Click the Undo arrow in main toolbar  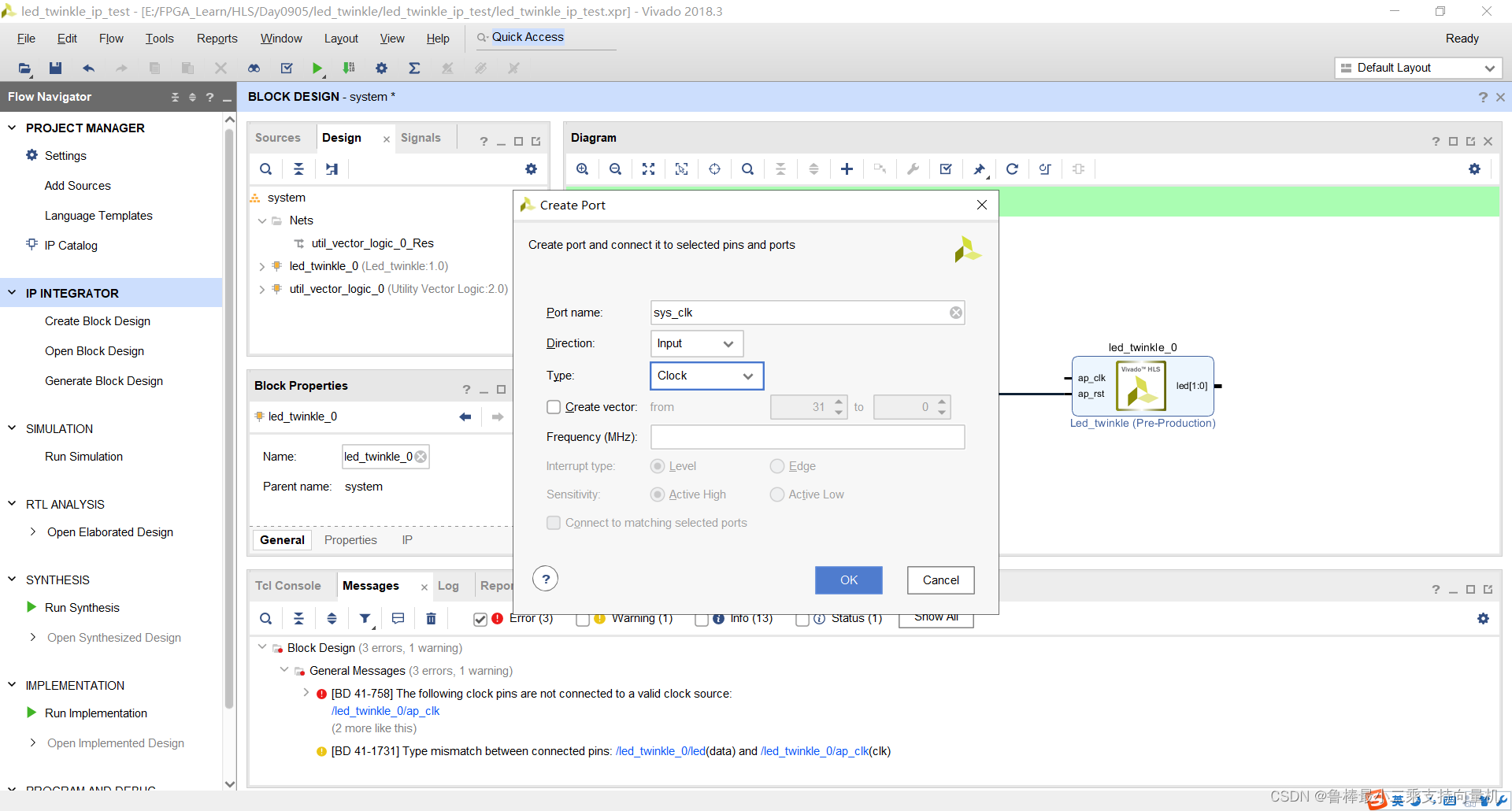88,69
